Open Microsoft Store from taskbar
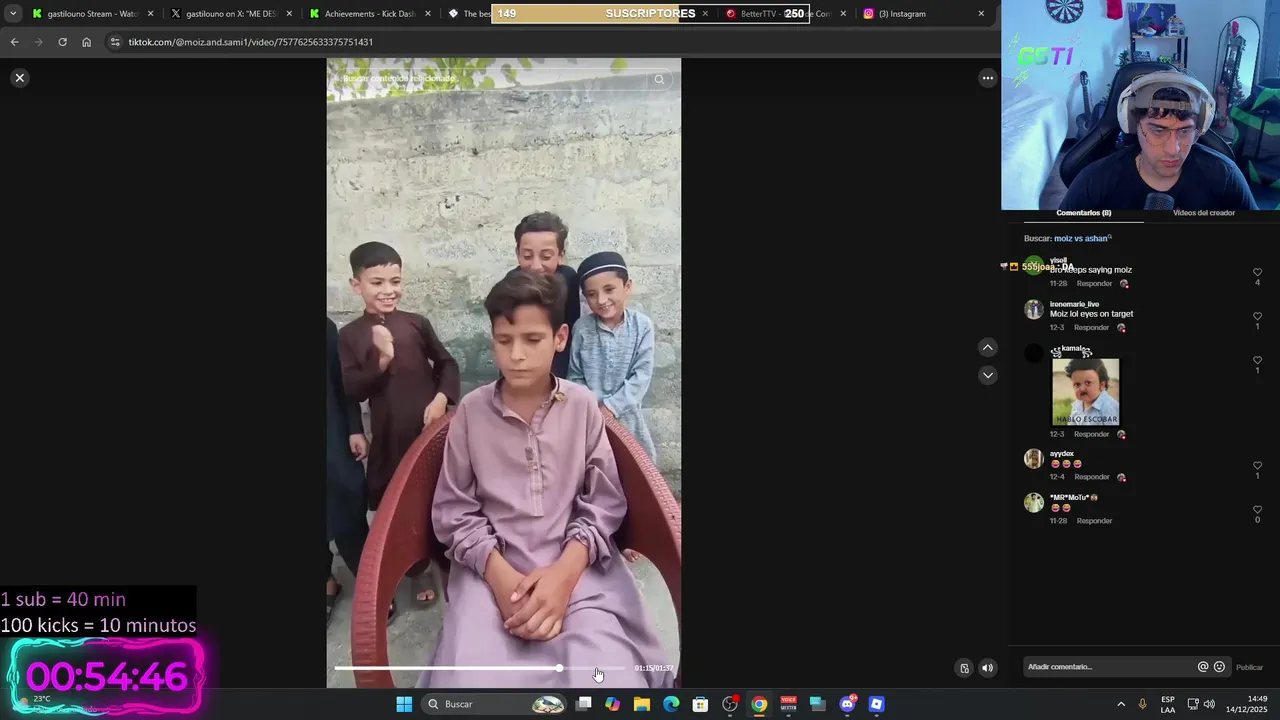This screenshot has height=720, width=1280. click(700, 704)
